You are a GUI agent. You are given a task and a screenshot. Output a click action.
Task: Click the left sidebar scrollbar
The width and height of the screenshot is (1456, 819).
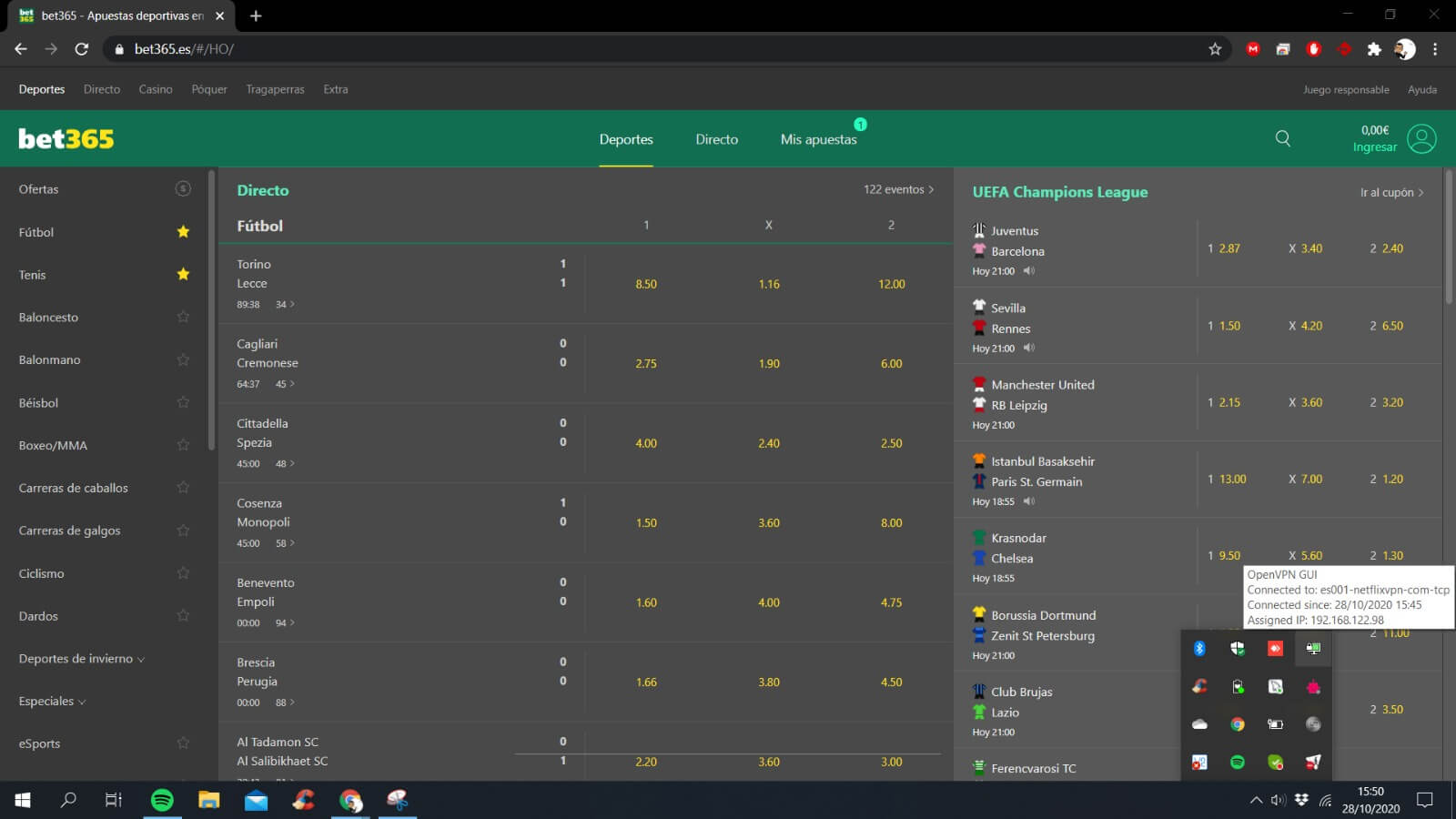(x=212, y=309)
